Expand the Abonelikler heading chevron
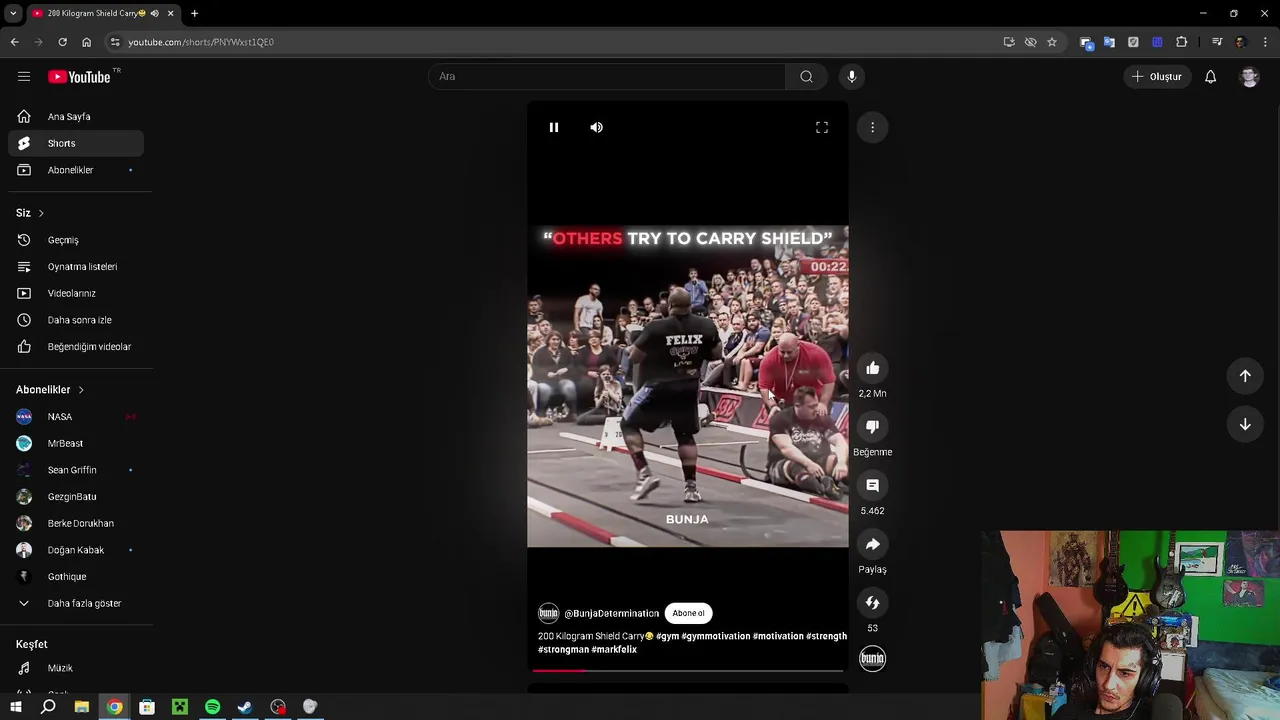 81,390
